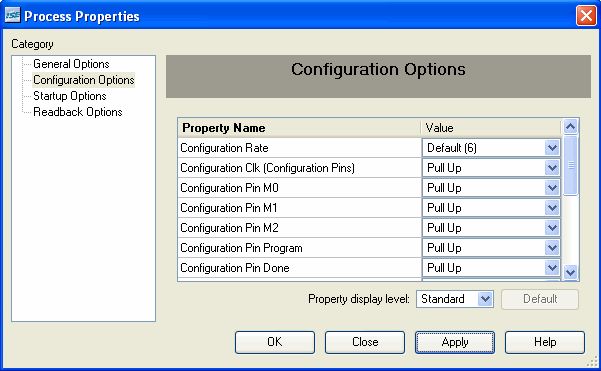Expand Configuration Pin Done dropdown
Screen dimensions: 601x371
pyautogui.click(x=552, y=268)
